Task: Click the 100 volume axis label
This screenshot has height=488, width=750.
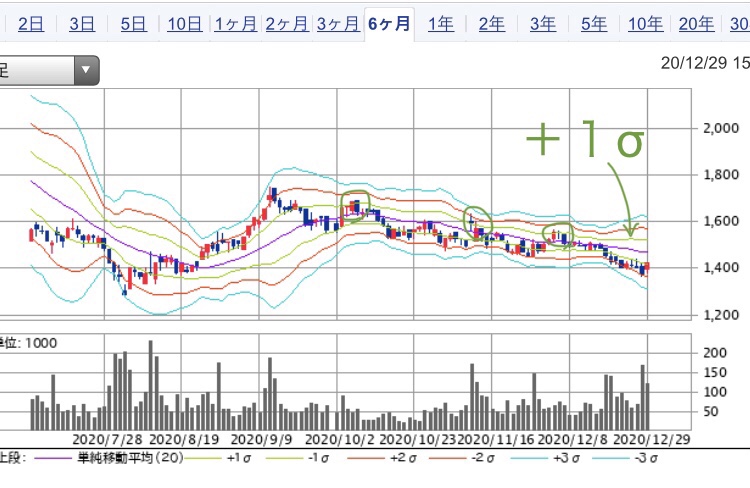Action: (x=715, y=392)
